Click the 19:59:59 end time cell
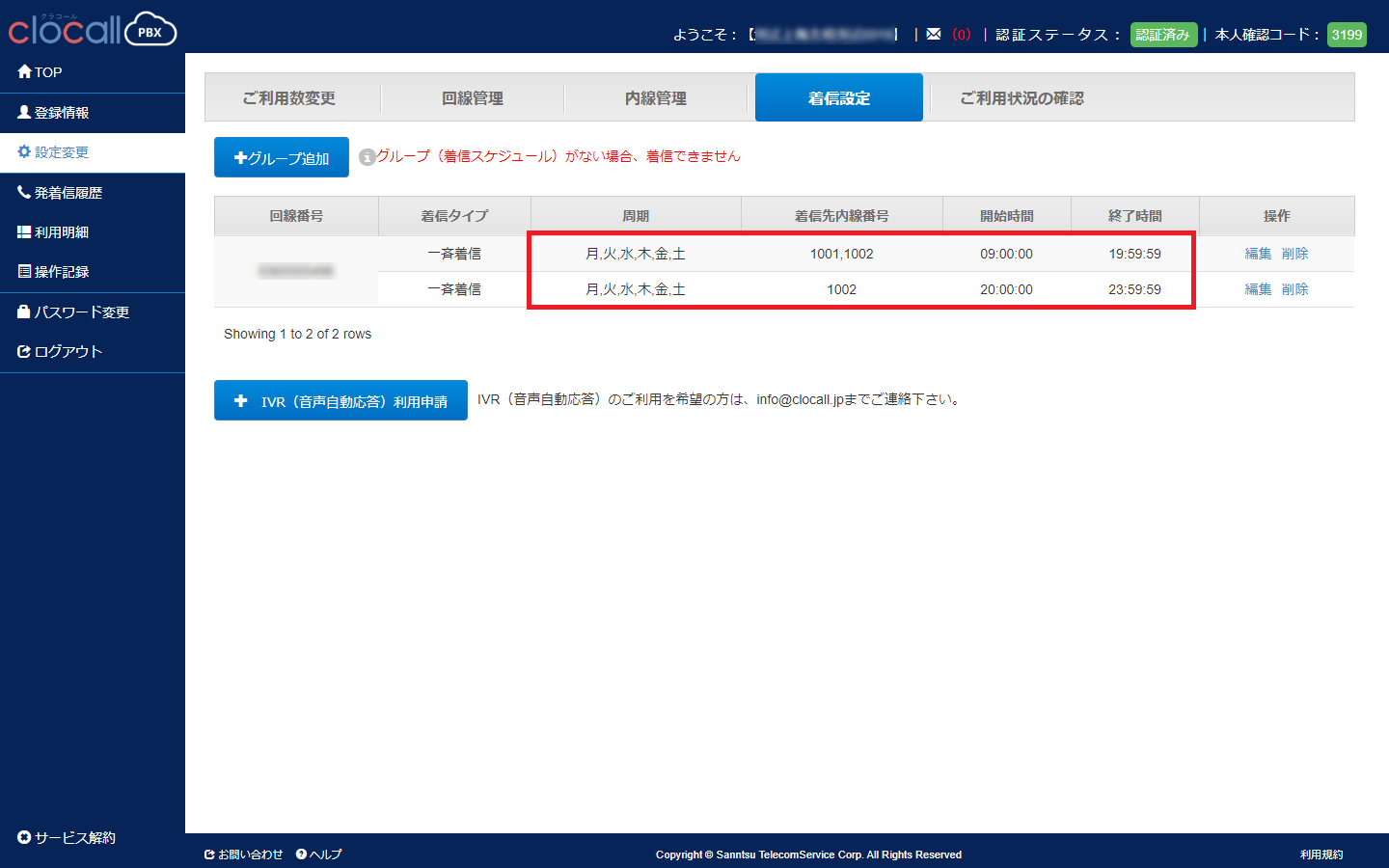The height and width of the screenshot is (868, 1389). (1135, 254)
